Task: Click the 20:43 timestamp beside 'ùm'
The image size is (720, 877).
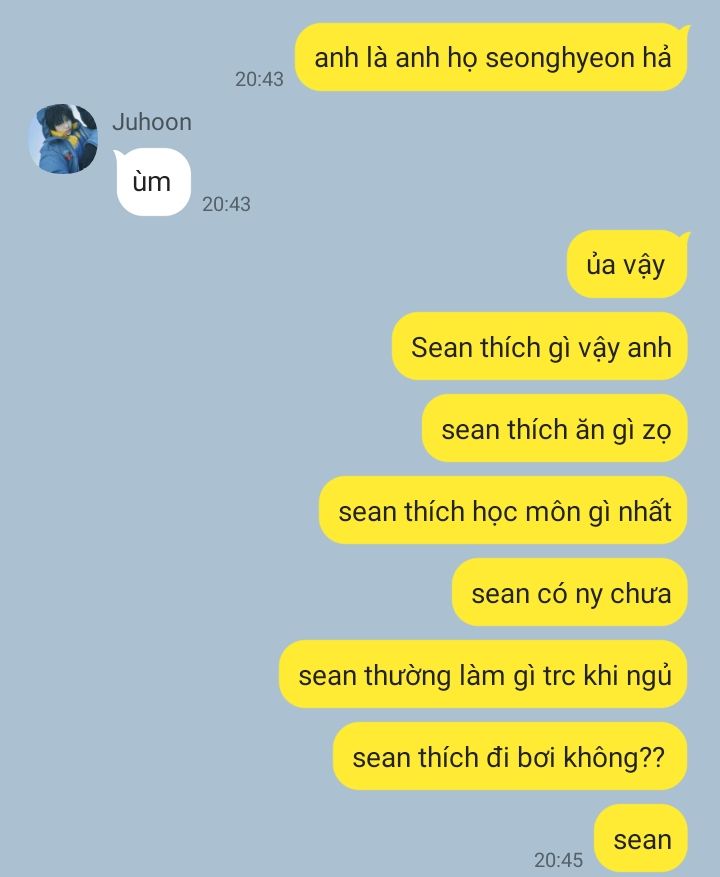Action: pyautogui.click(x=226, y=204)
